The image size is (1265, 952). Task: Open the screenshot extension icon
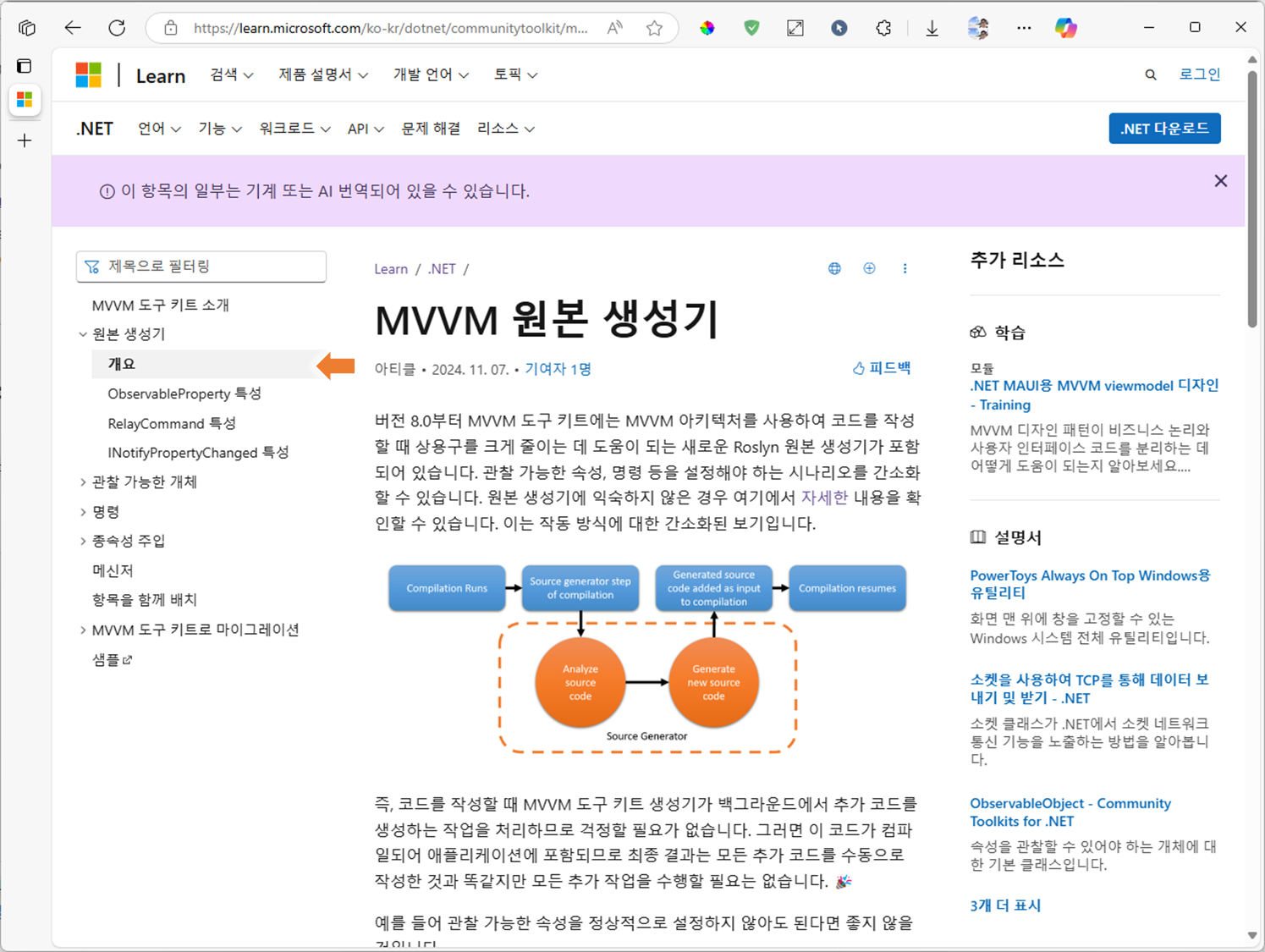[x=795, y=28]
